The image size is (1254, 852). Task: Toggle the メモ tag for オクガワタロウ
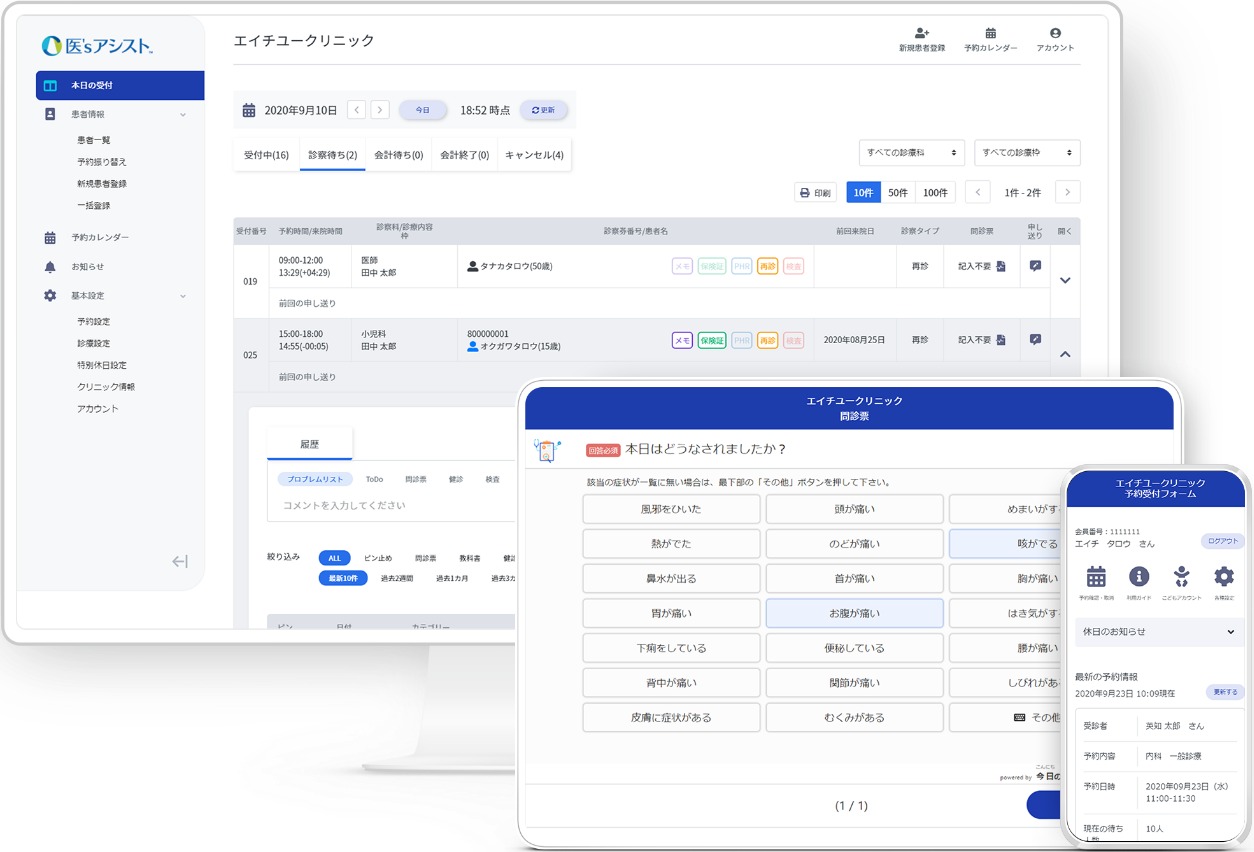[x=682, y=340]
